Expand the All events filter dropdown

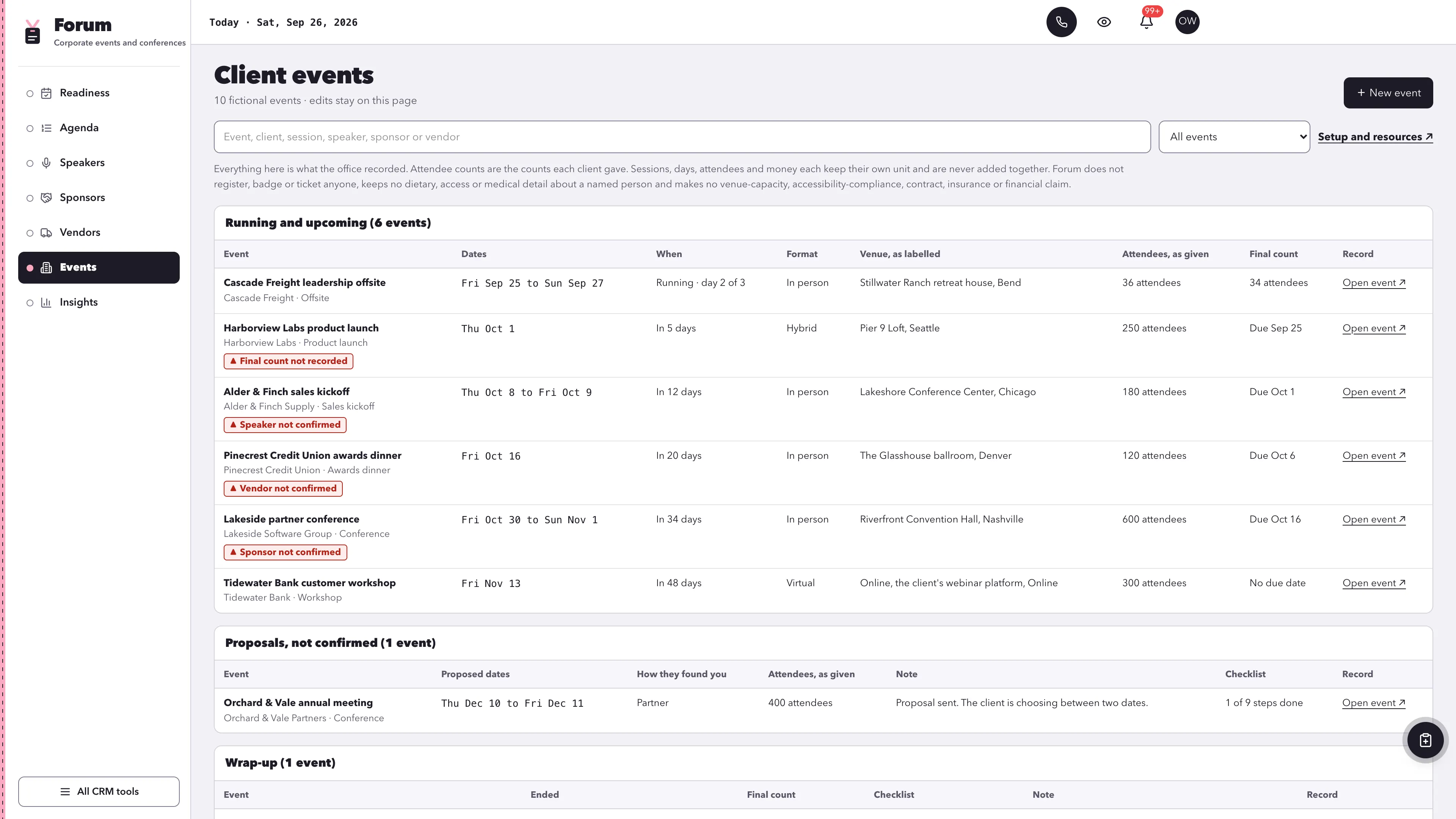tap(1234, 137)
